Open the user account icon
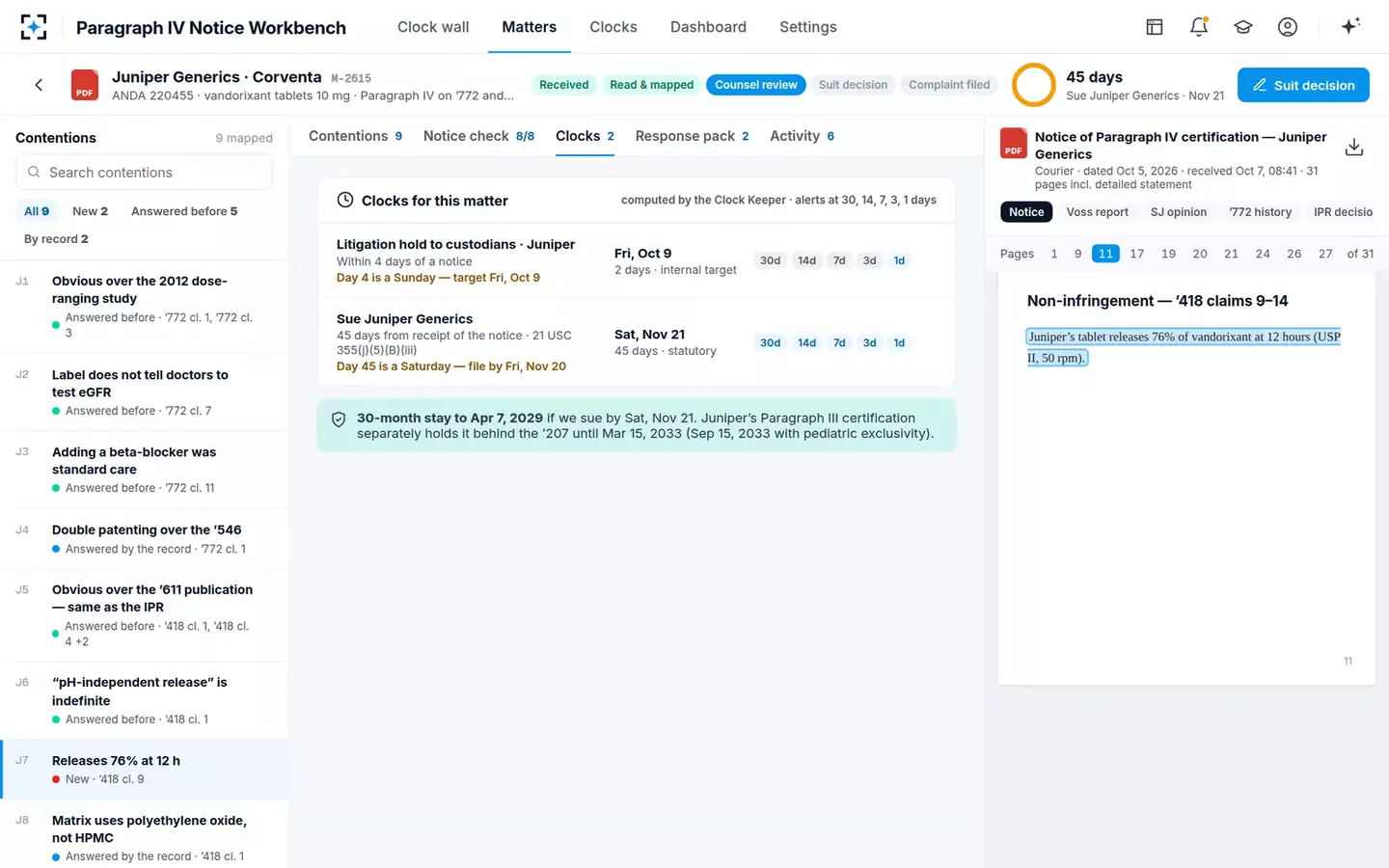This screenshot has height=868, width=1389. click(x=1288, y=27)
